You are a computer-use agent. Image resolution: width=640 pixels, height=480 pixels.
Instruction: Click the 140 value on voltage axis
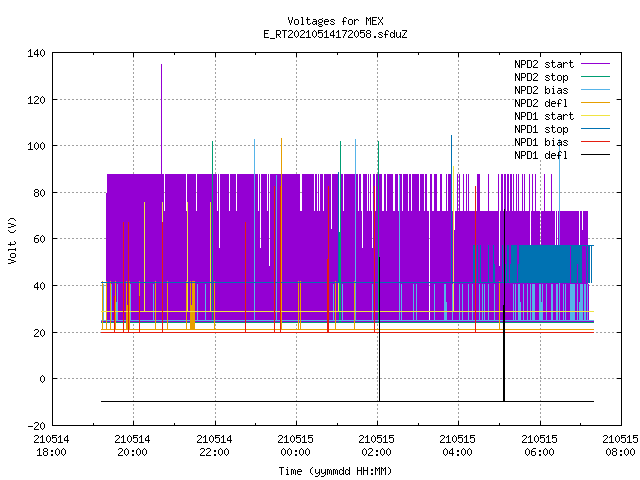(36, 53)
